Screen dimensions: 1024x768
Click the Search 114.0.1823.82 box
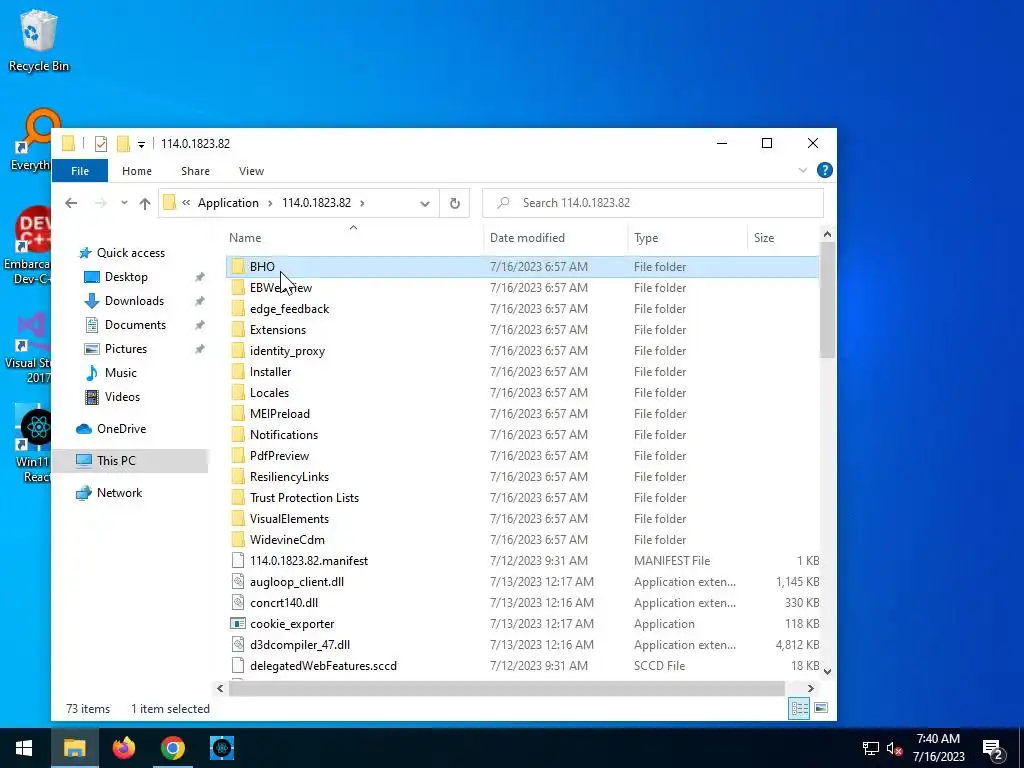[652, 203]
